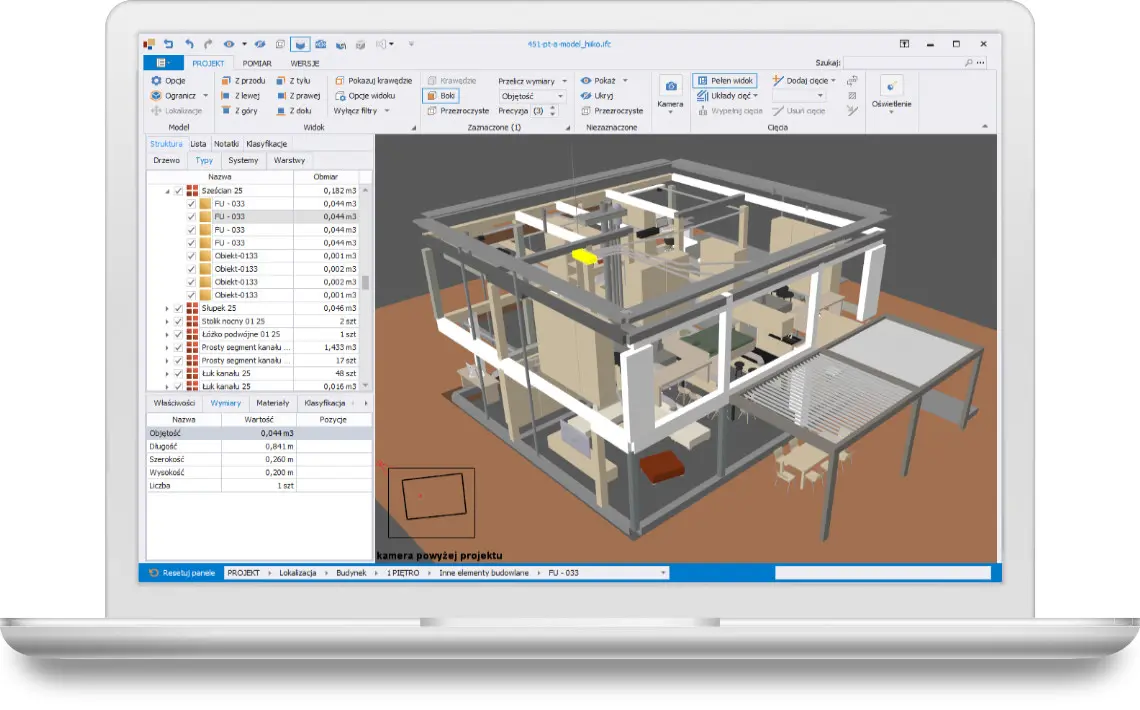
Task: Click the undo arrow in title bar
Action: coord(188,44)
